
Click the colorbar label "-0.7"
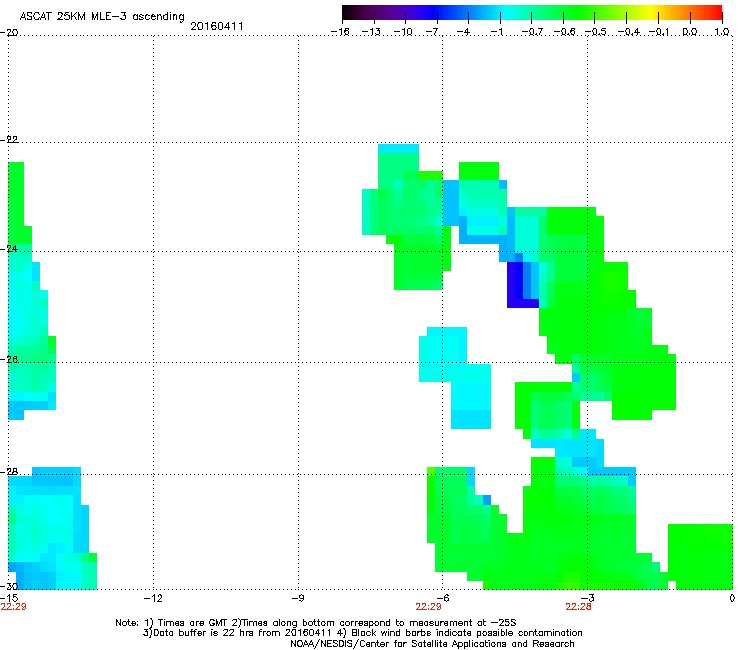coord(532,32)
